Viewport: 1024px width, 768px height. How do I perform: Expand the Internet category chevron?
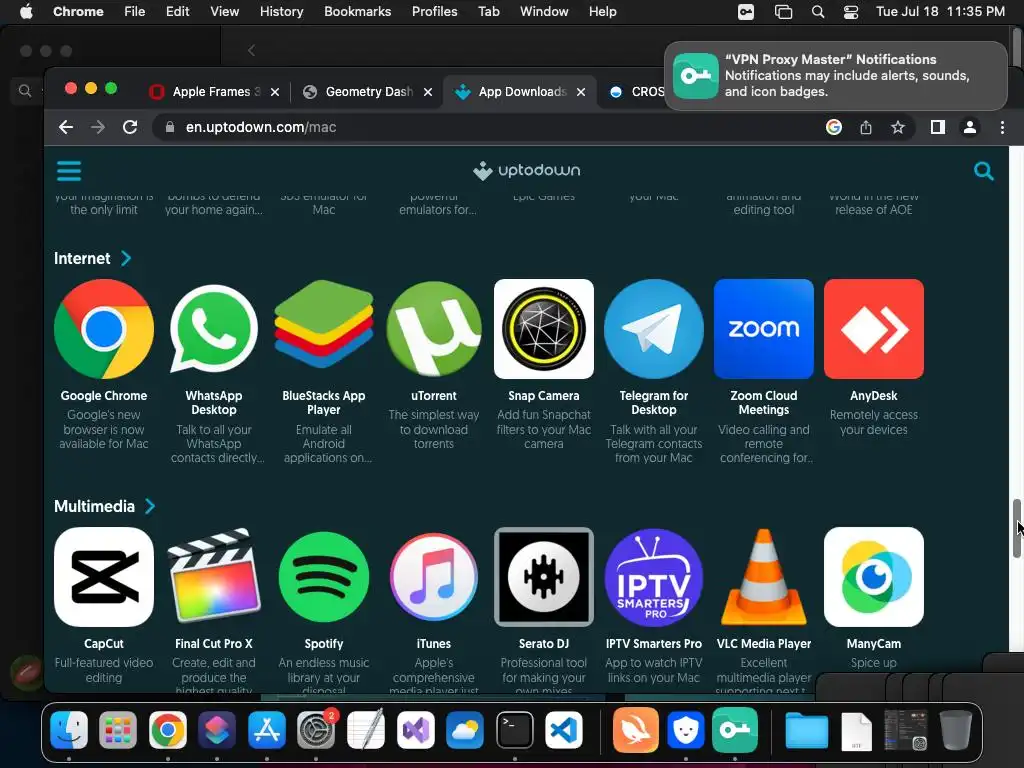[x=126, y=259]
